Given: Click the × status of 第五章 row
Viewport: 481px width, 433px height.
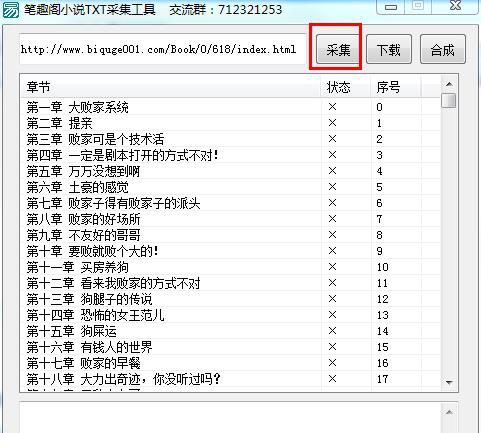Looking at the screenshot, I should click(x=332, y=171).
